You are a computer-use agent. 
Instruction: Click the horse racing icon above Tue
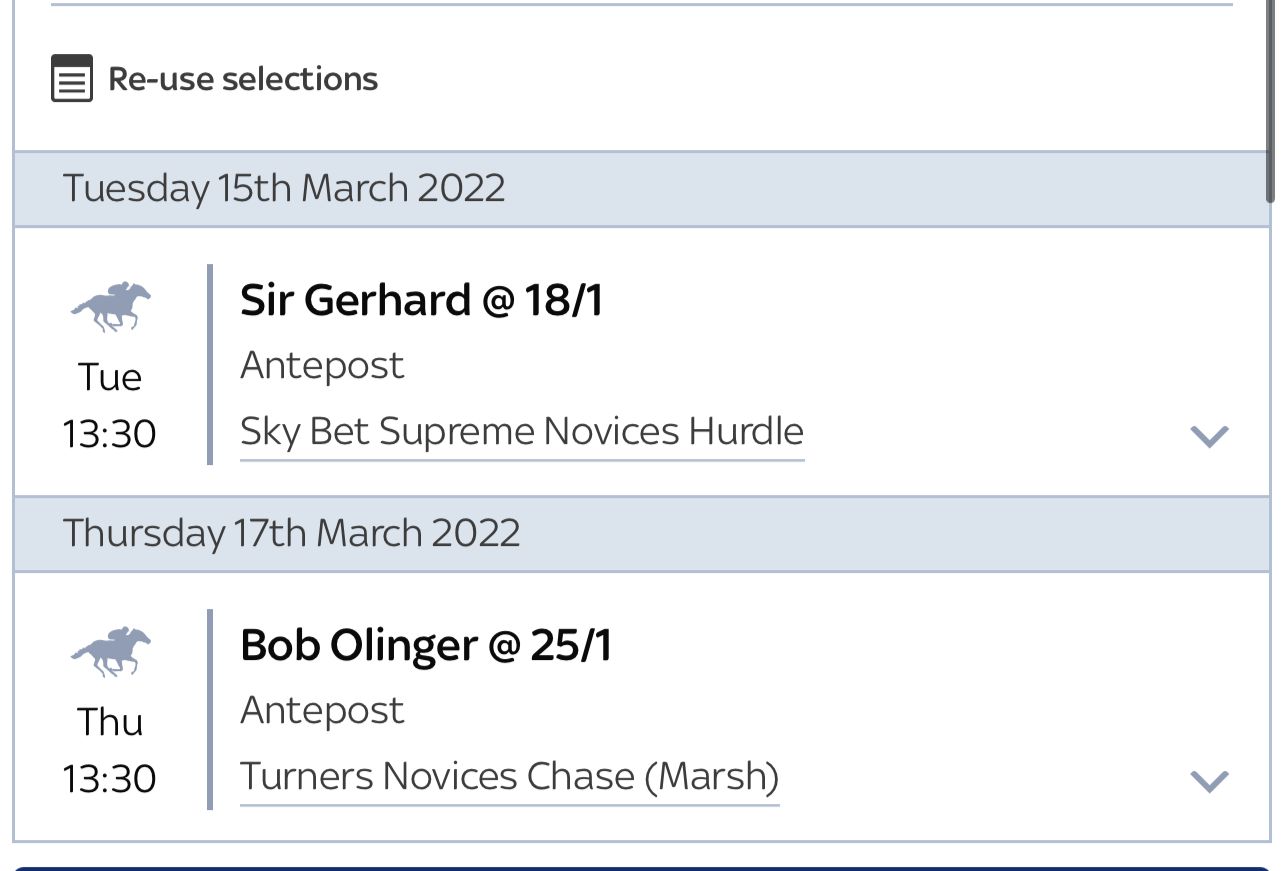110,306
